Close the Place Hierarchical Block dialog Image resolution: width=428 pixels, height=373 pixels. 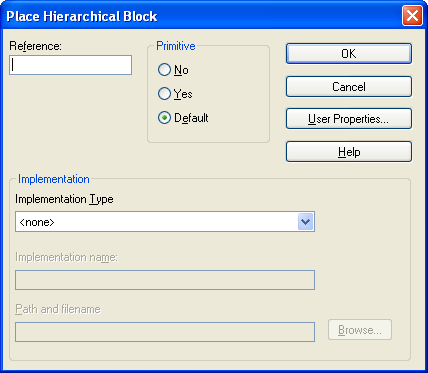pyautogui.click(x=412, y=16)
